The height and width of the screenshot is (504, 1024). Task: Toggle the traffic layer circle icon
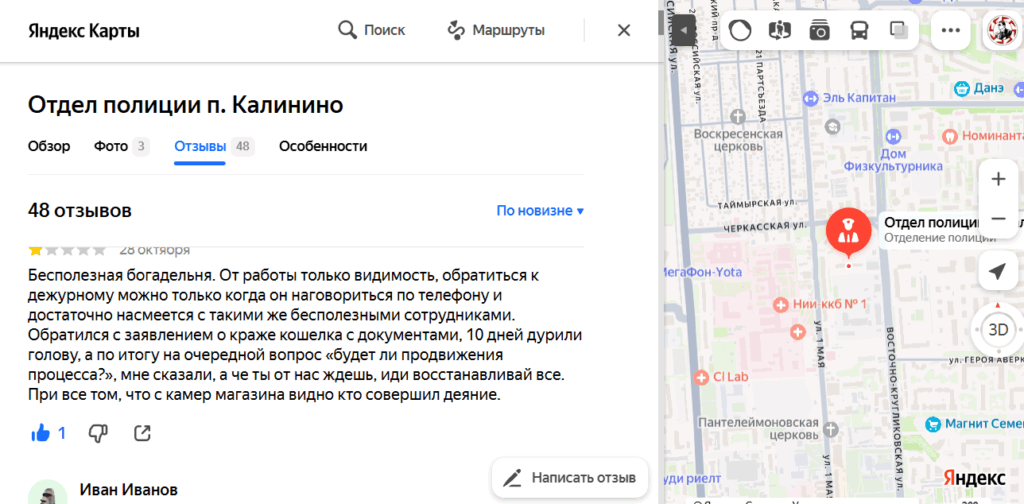tap(740, 30)
